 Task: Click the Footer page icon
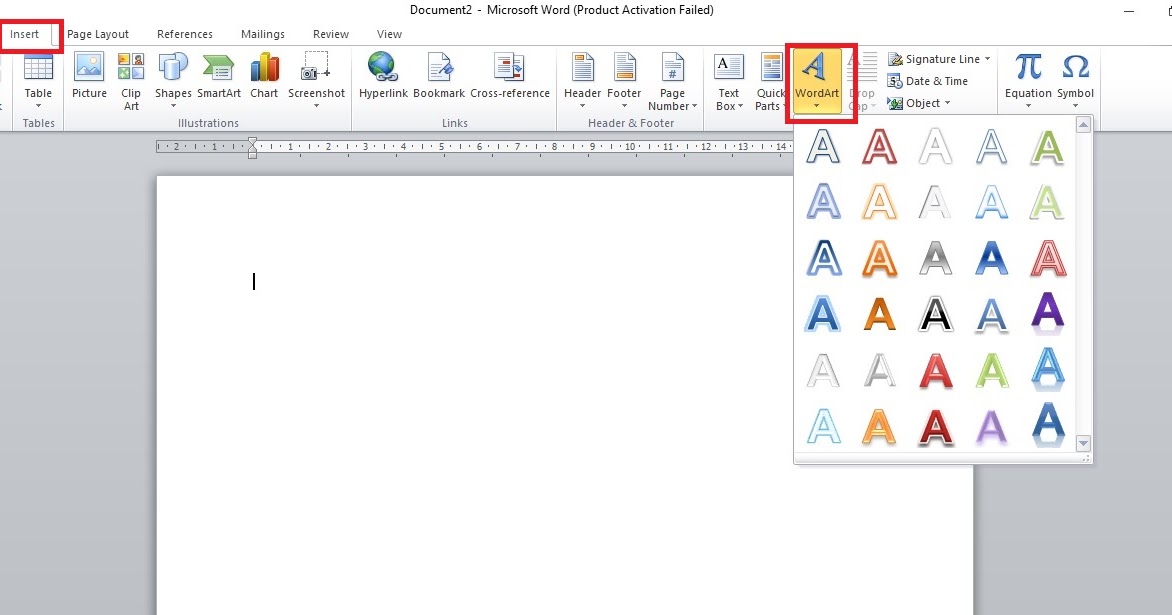[x=624, y=67]
